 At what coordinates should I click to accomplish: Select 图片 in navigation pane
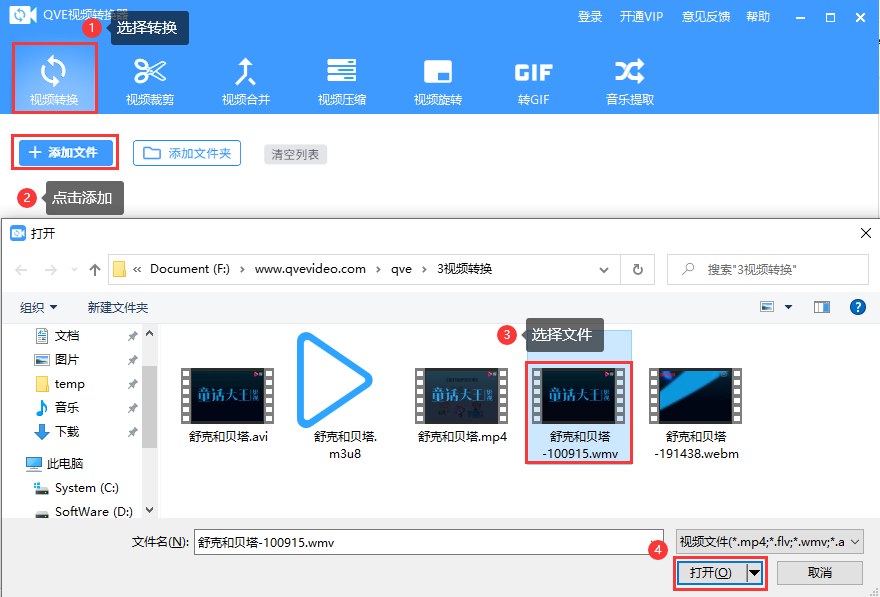pos(67,360)
